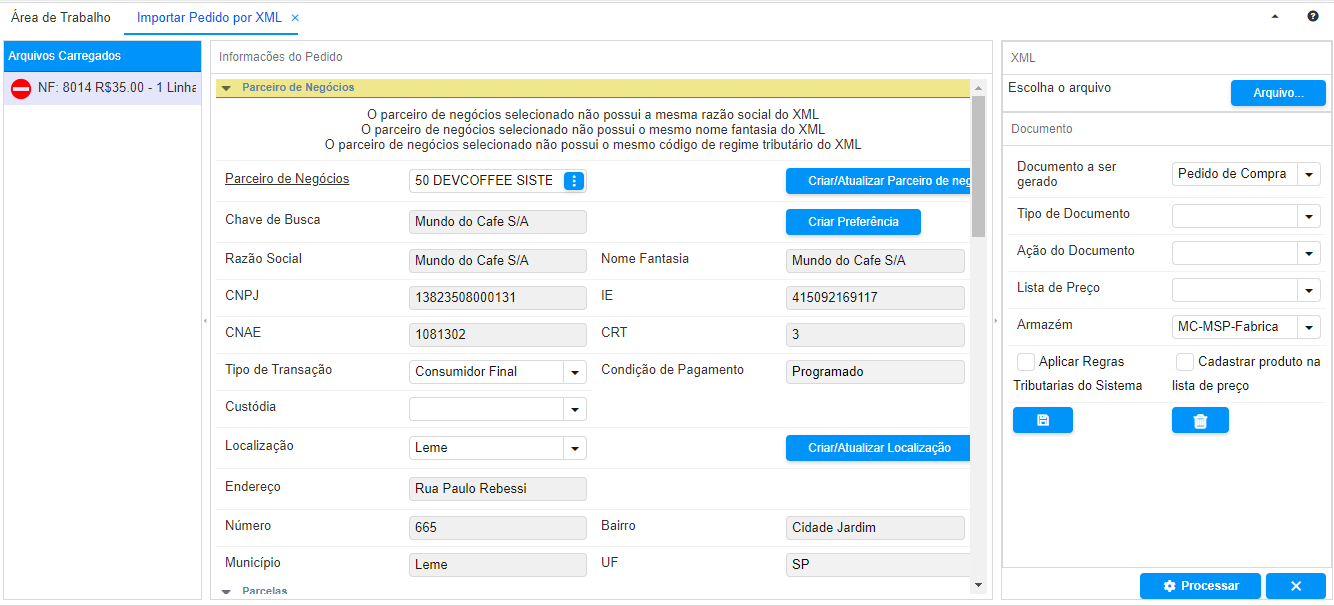This screenshot has width=1334, height=606.
Task: Open the help question mark icon
Action: [1311, 16]
